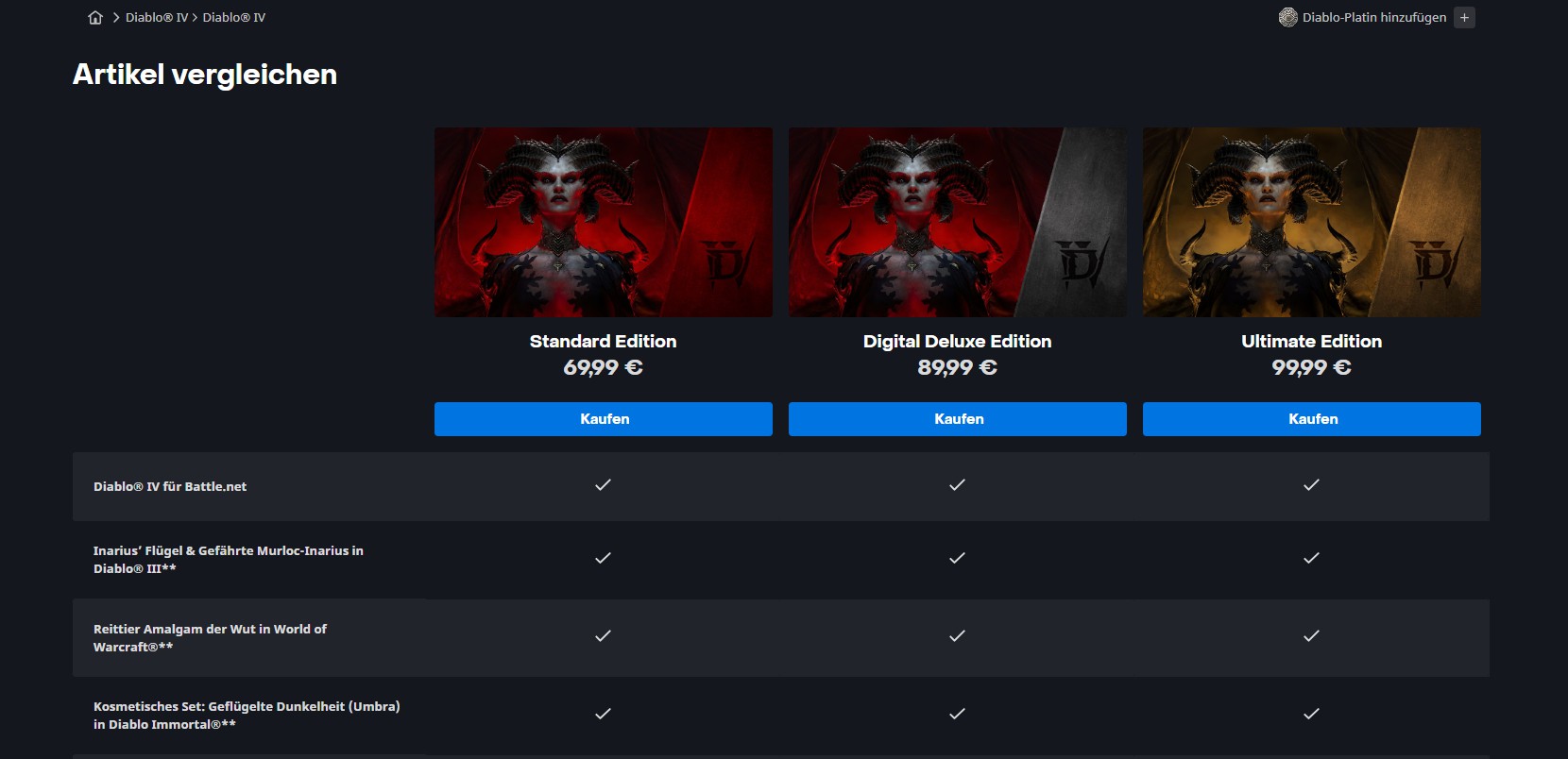
Task: Click Standard Edition checkmark for Kosmetisches Set row
Action: coord(603,714)
